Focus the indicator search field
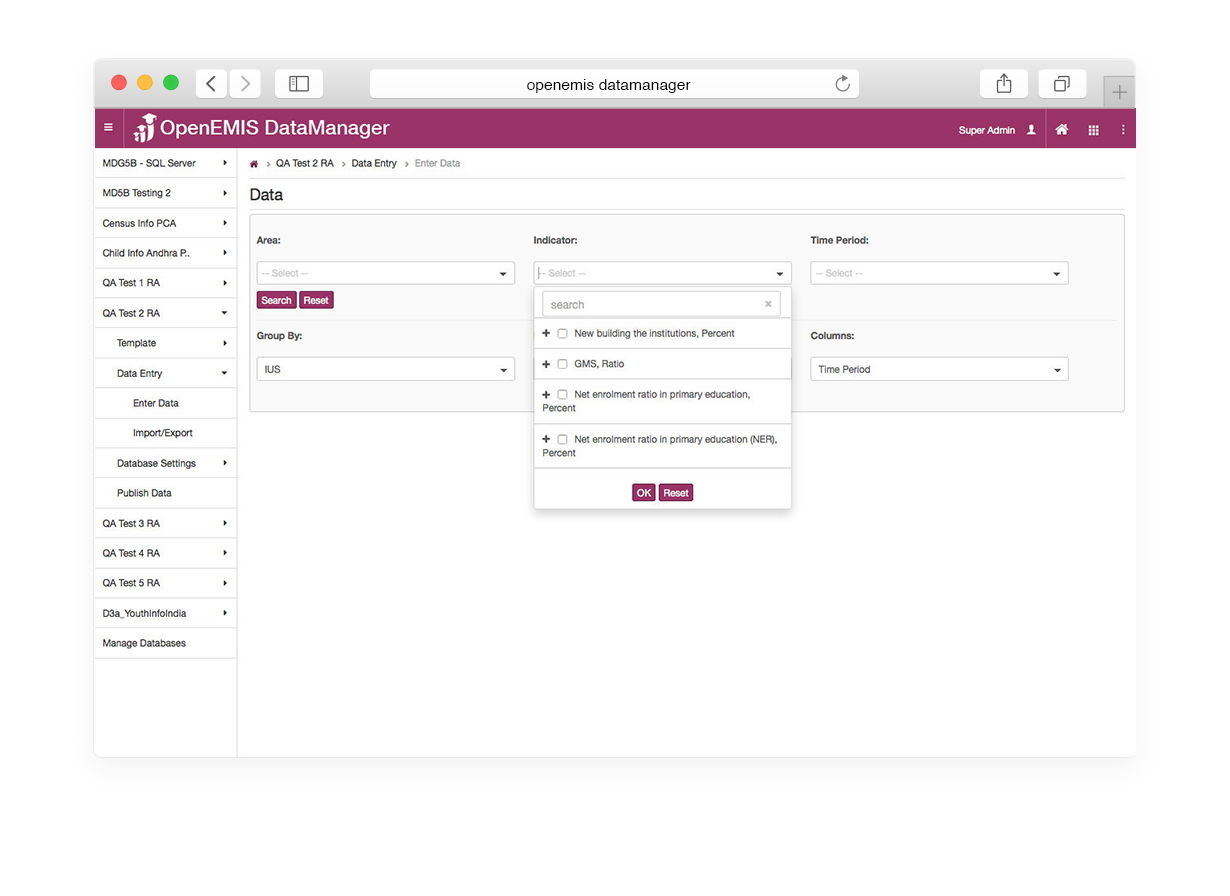The width and height of the screenshot is (1230, 896). [x=661, y=304]
